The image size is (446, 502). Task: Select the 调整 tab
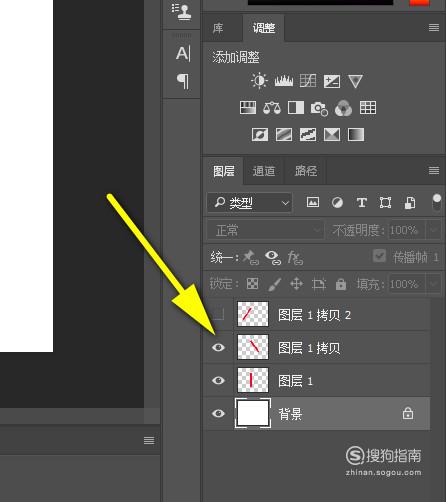pos(264,28)
